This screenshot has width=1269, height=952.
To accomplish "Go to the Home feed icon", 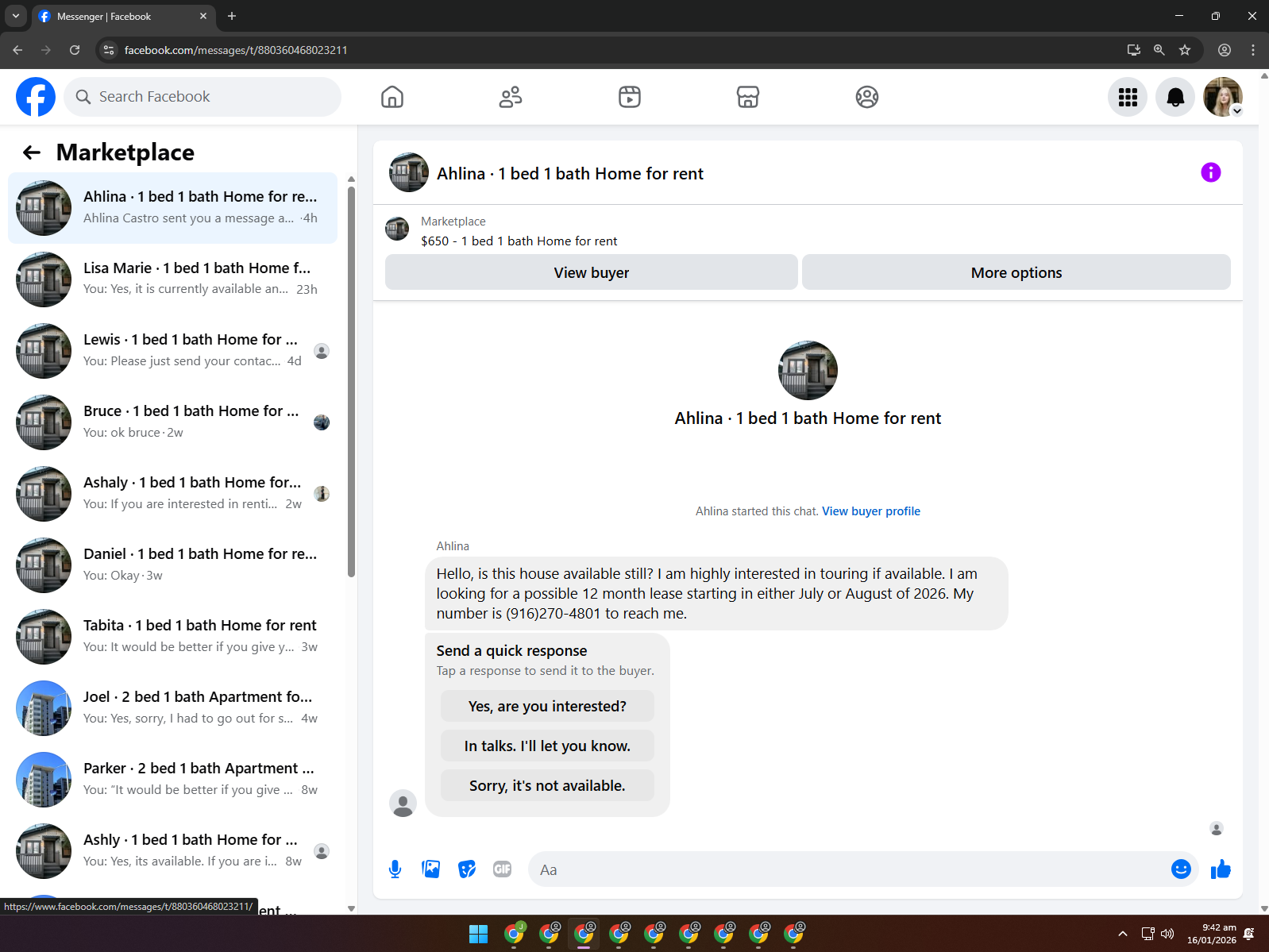I will (x=392, y=97).
